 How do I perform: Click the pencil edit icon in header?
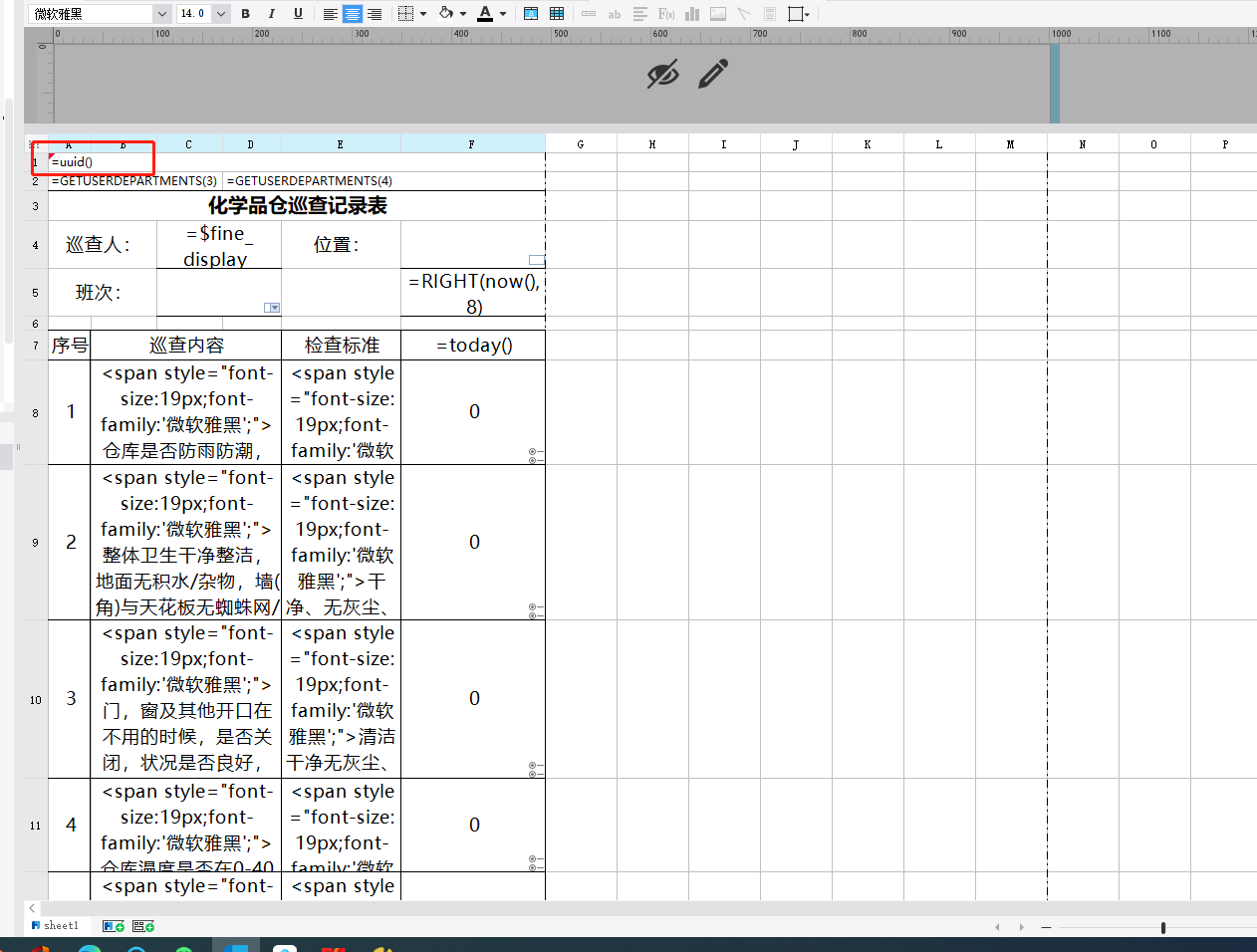(x=713, y=74)
